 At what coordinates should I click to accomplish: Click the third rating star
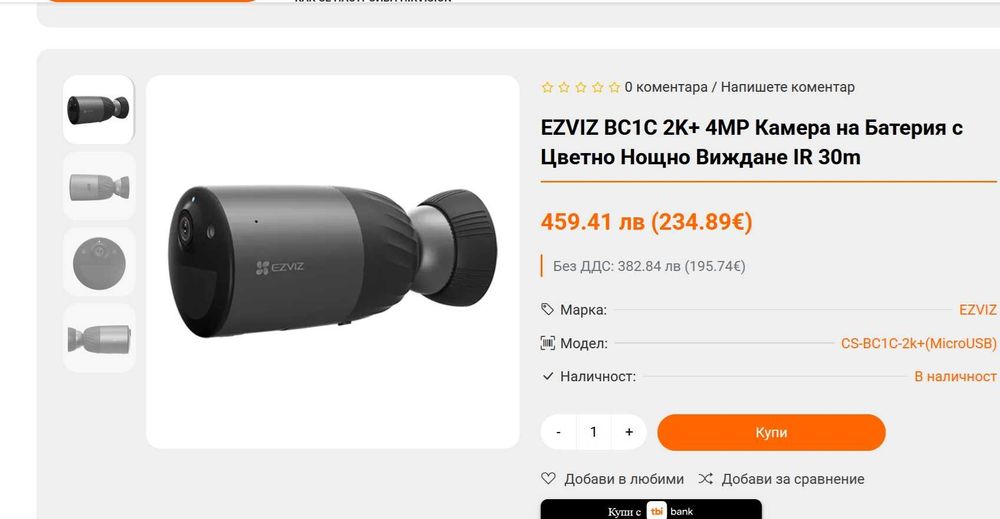point(580,87)
